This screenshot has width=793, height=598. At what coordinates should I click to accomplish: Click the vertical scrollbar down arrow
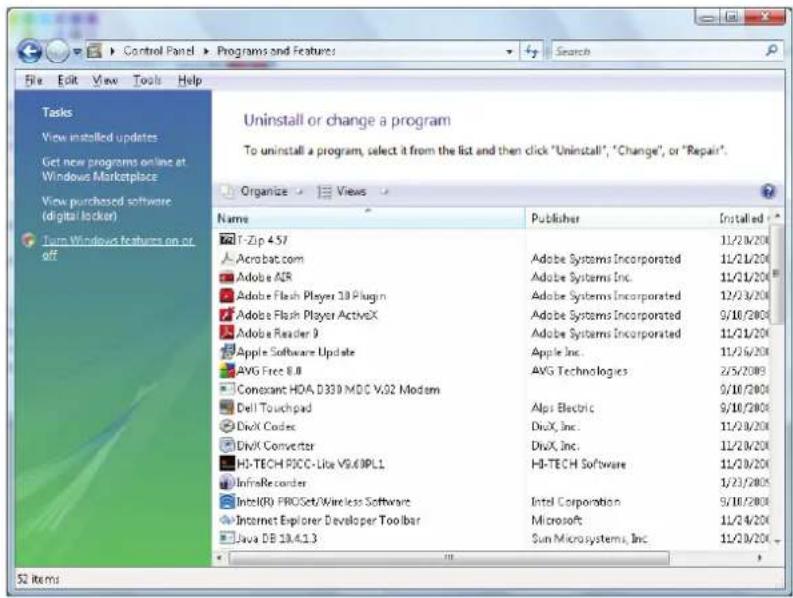tap(777, 540)
